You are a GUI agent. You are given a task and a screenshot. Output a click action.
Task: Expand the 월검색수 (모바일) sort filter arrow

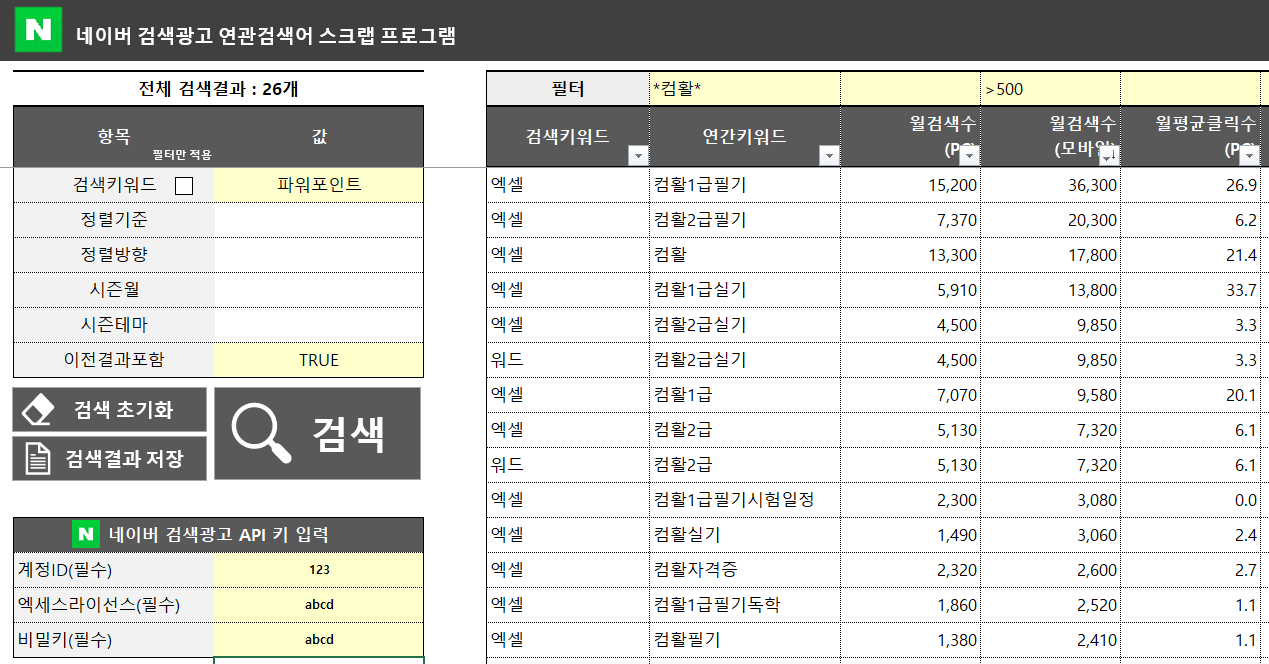[x=1108, y=155]
